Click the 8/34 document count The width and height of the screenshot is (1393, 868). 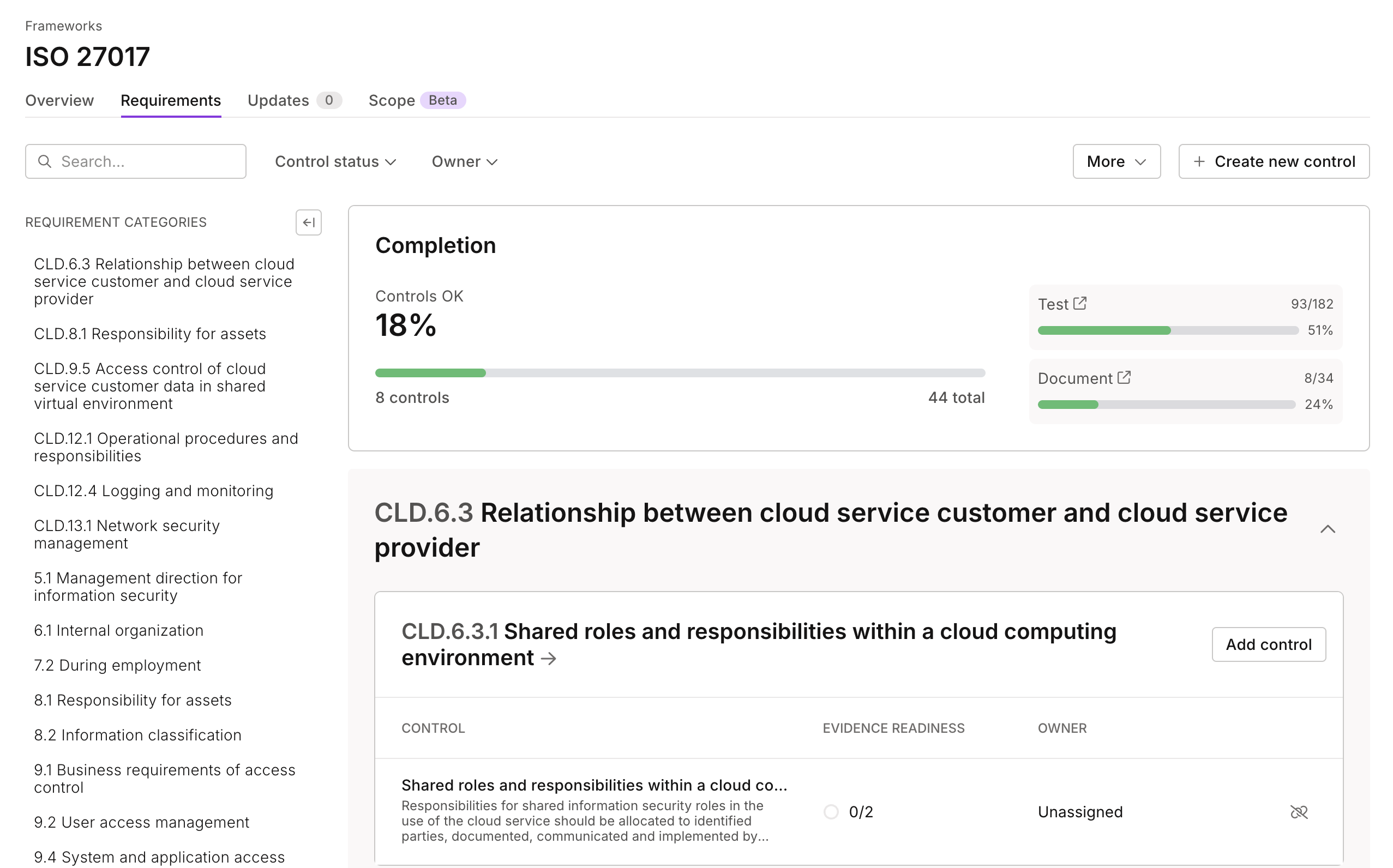[1318, 378]
